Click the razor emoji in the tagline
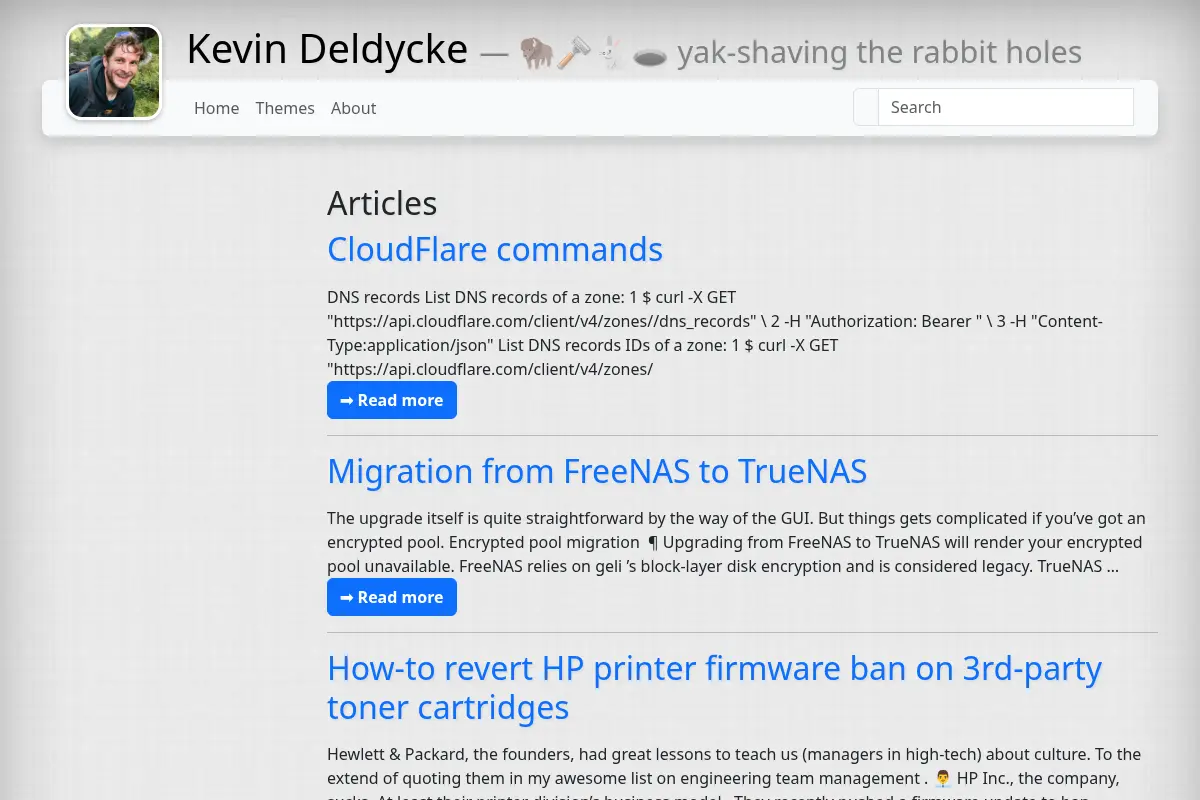Image resolution: width=1200 pixels, height=800 pixels. (x=574, y=52)
